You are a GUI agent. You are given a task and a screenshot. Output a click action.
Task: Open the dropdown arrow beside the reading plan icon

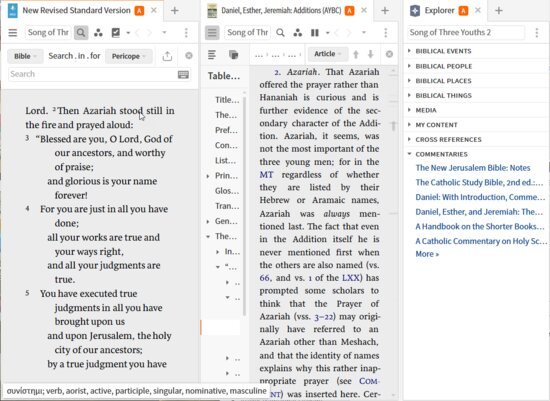[128, 33]
